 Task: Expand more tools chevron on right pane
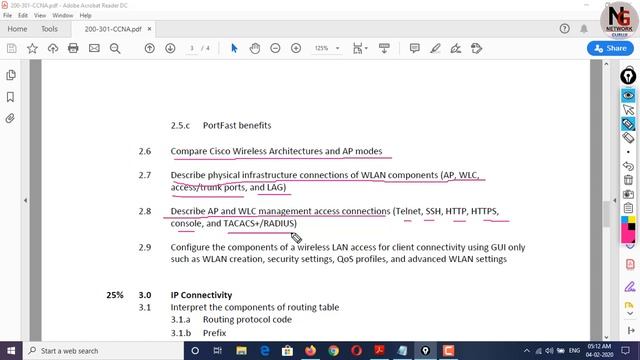(630, 313)
